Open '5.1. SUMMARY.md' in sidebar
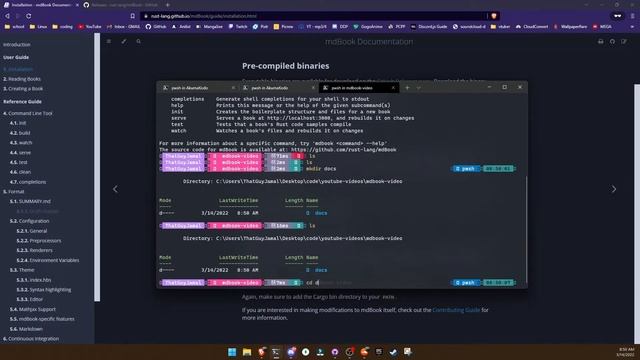Screen dimensions: 640x360 click(30, 201)
